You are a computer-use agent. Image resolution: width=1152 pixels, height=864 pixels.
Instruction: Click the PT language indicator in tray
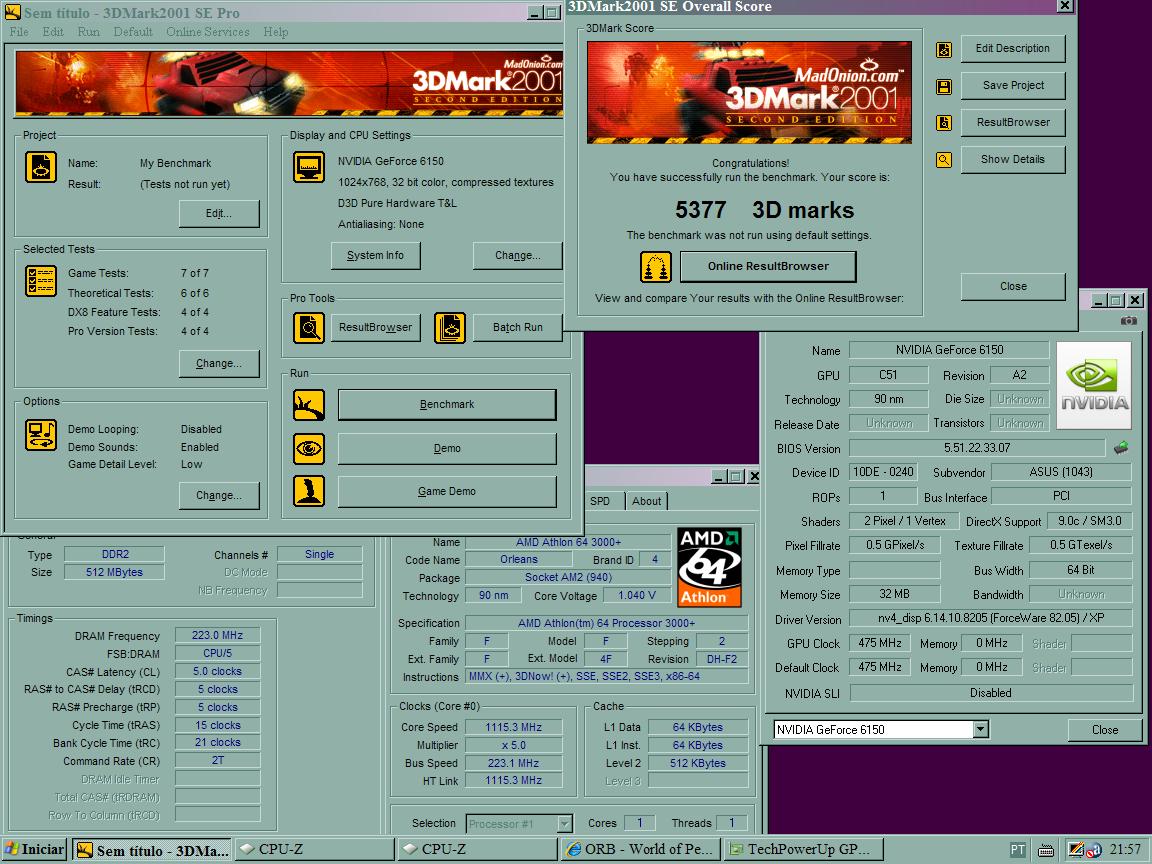1018,850
